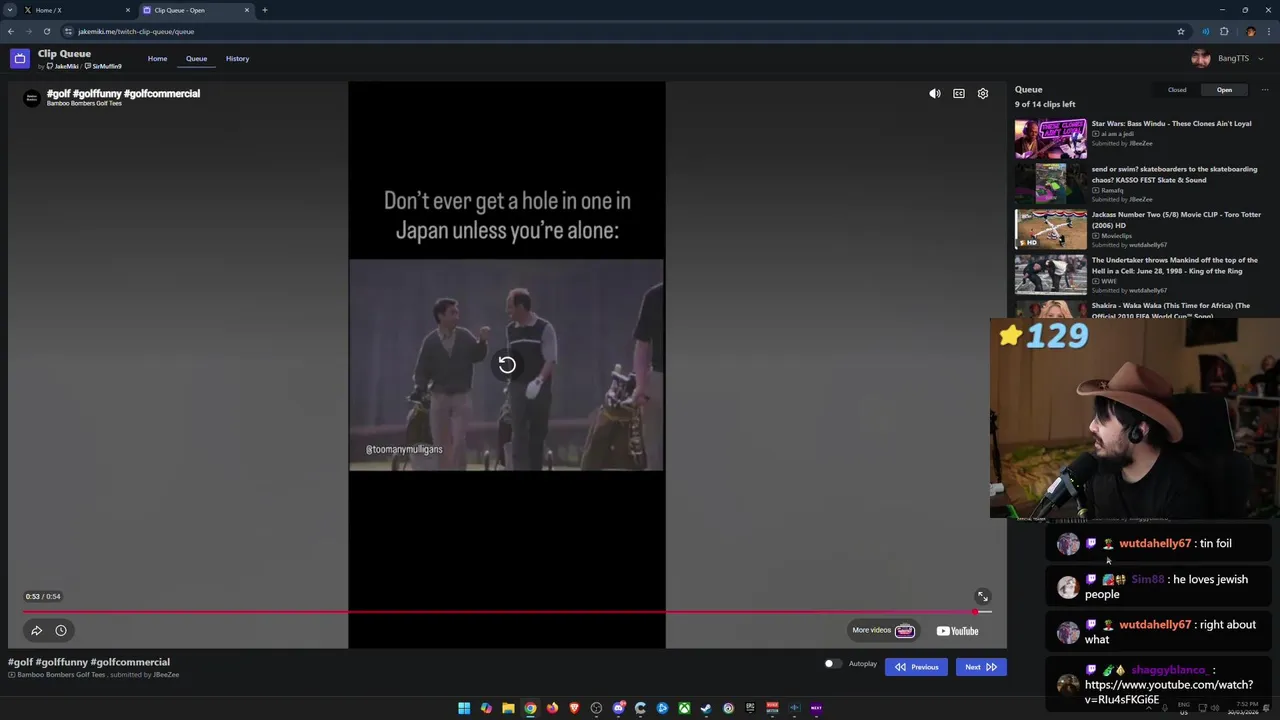Open the browser tab search dropdown
Image resolution: width=1280 pixels, height=720 pixels.
(10, 10)
